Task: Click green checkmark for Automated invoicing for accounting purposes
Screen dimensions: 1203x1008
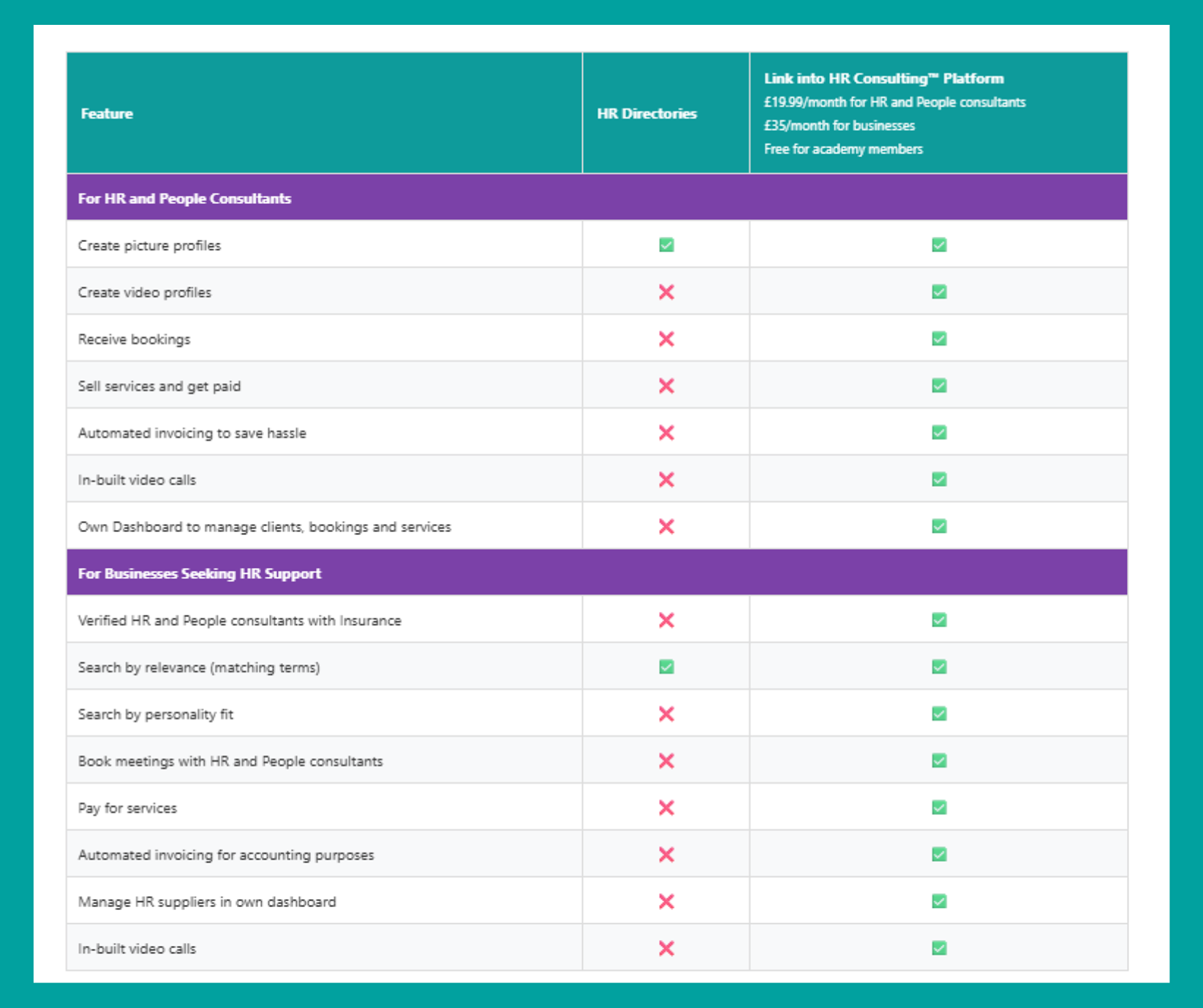Action: 939,854
